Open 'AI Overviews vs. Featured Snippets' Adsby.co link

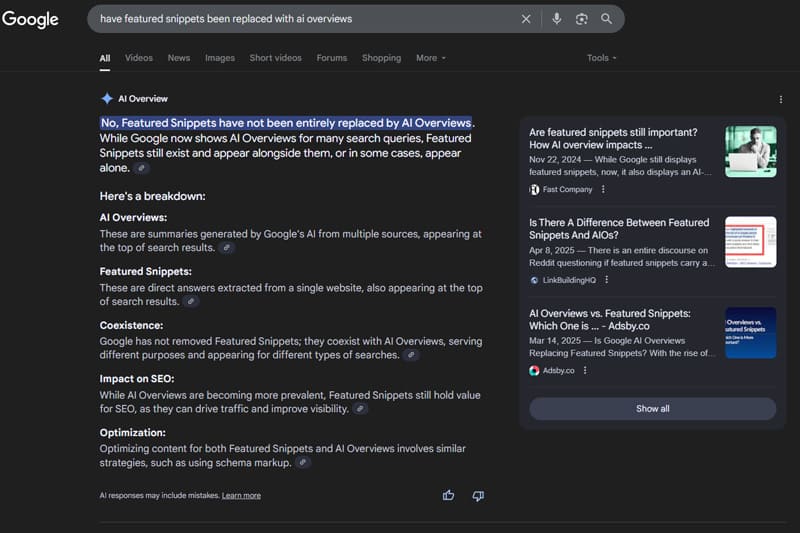coord(610,319)
